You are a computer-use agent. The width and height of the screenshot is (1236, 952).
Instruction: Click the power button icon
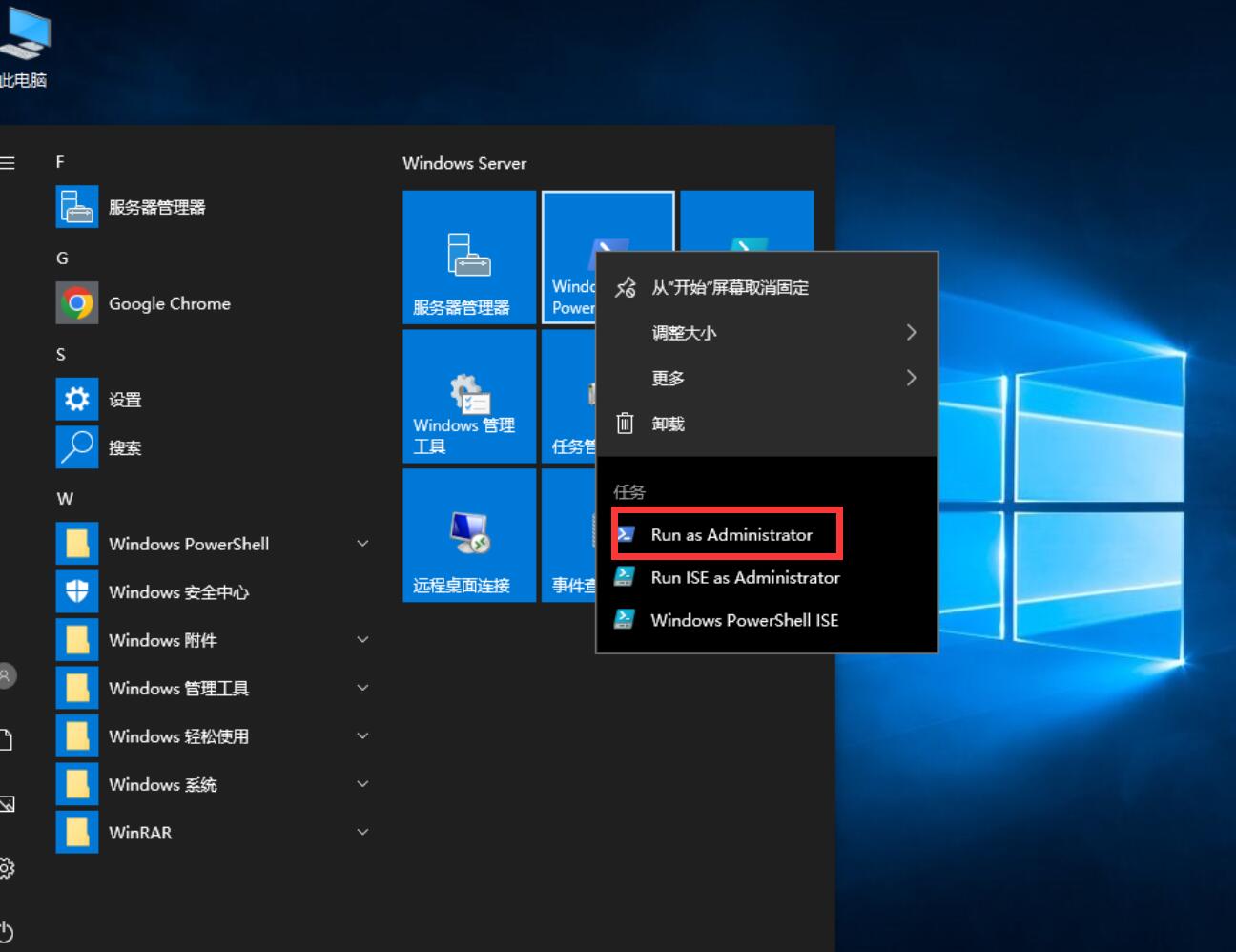coord(7,931)
